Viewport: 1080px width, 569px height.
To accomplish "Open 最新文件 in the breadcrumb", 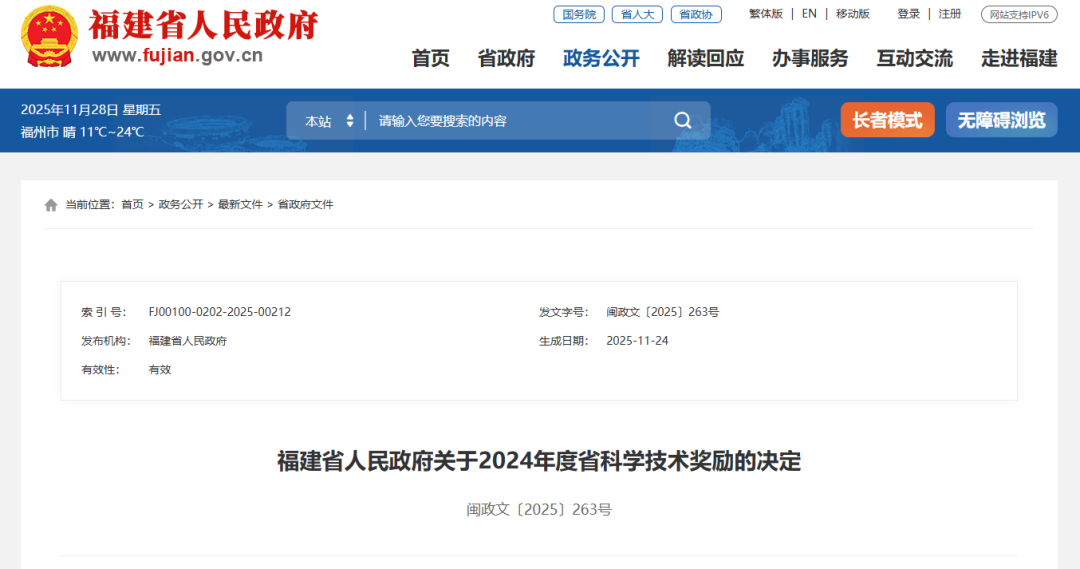I will coord(239,205).
